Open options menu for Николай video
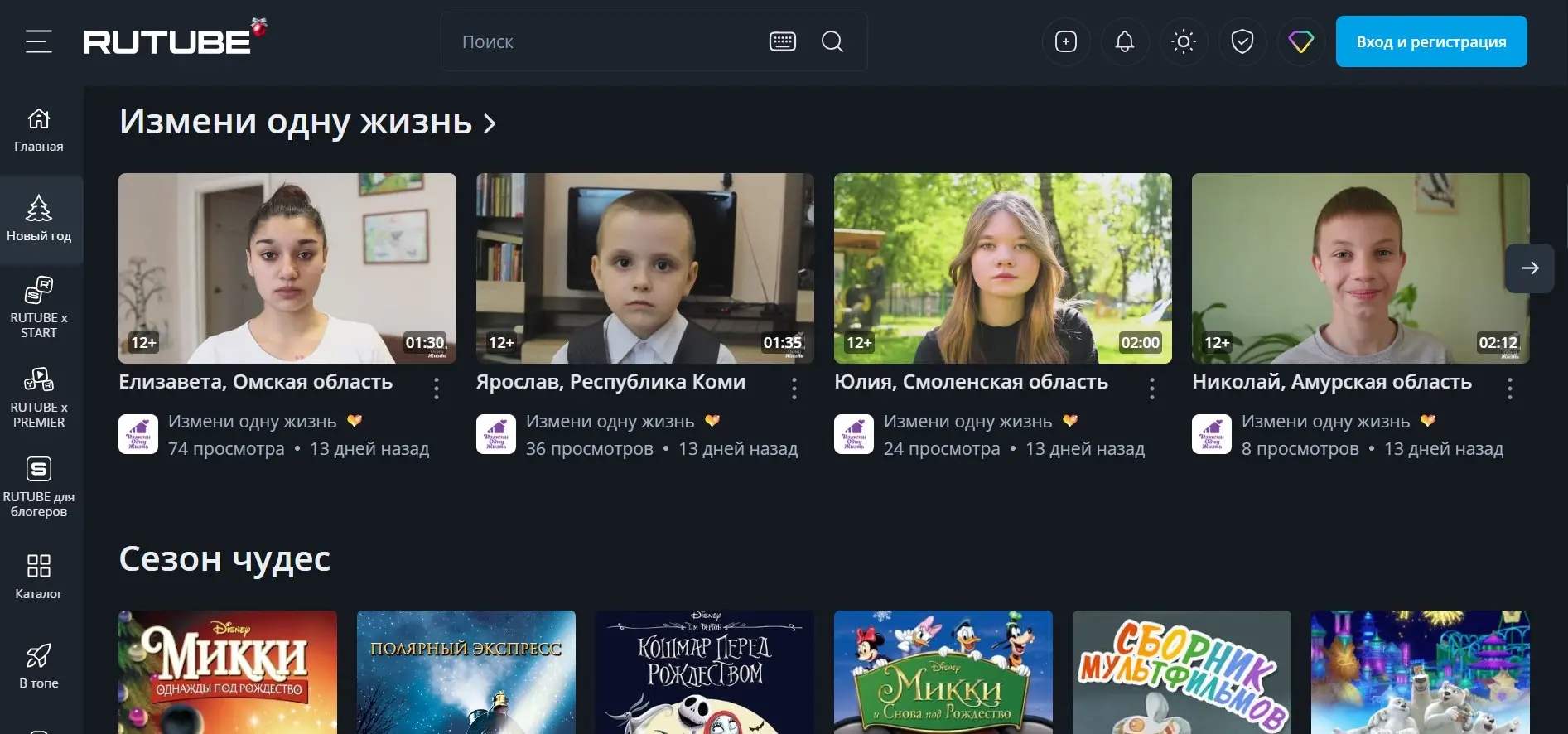 coord(1510,389)
